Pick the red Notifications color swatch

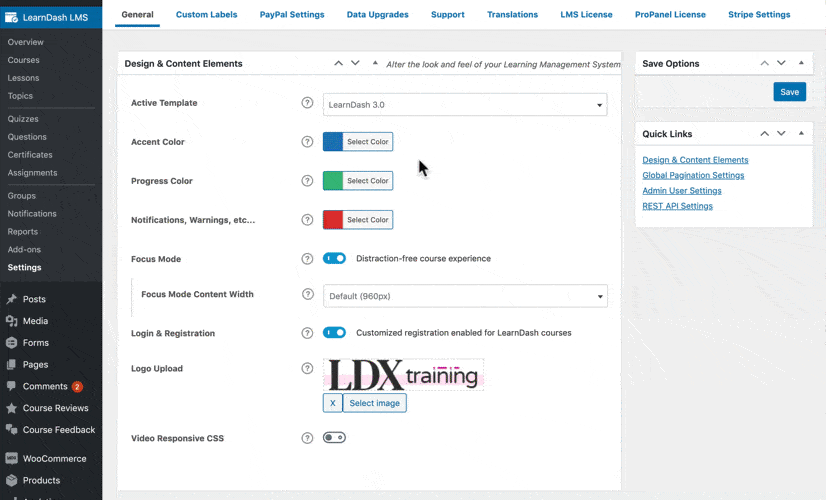click(x=333, y=220)
